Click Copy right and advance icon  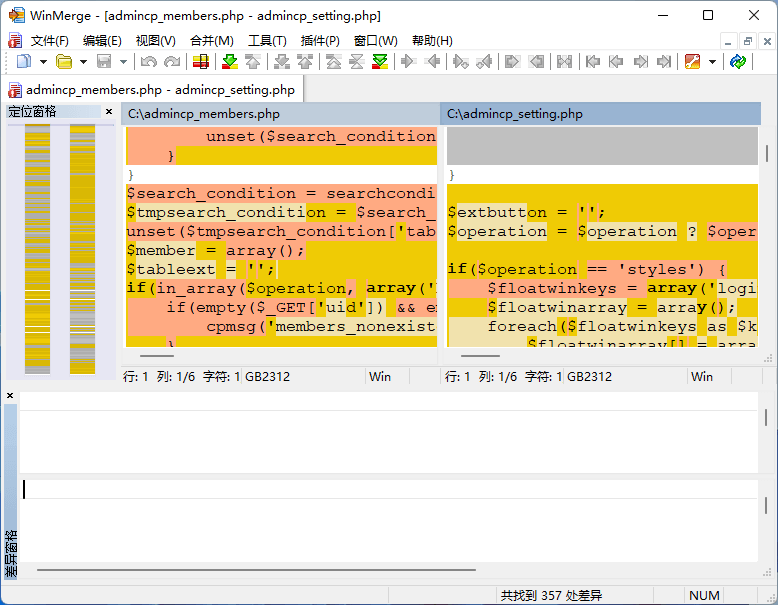click(x=460, y=62)
